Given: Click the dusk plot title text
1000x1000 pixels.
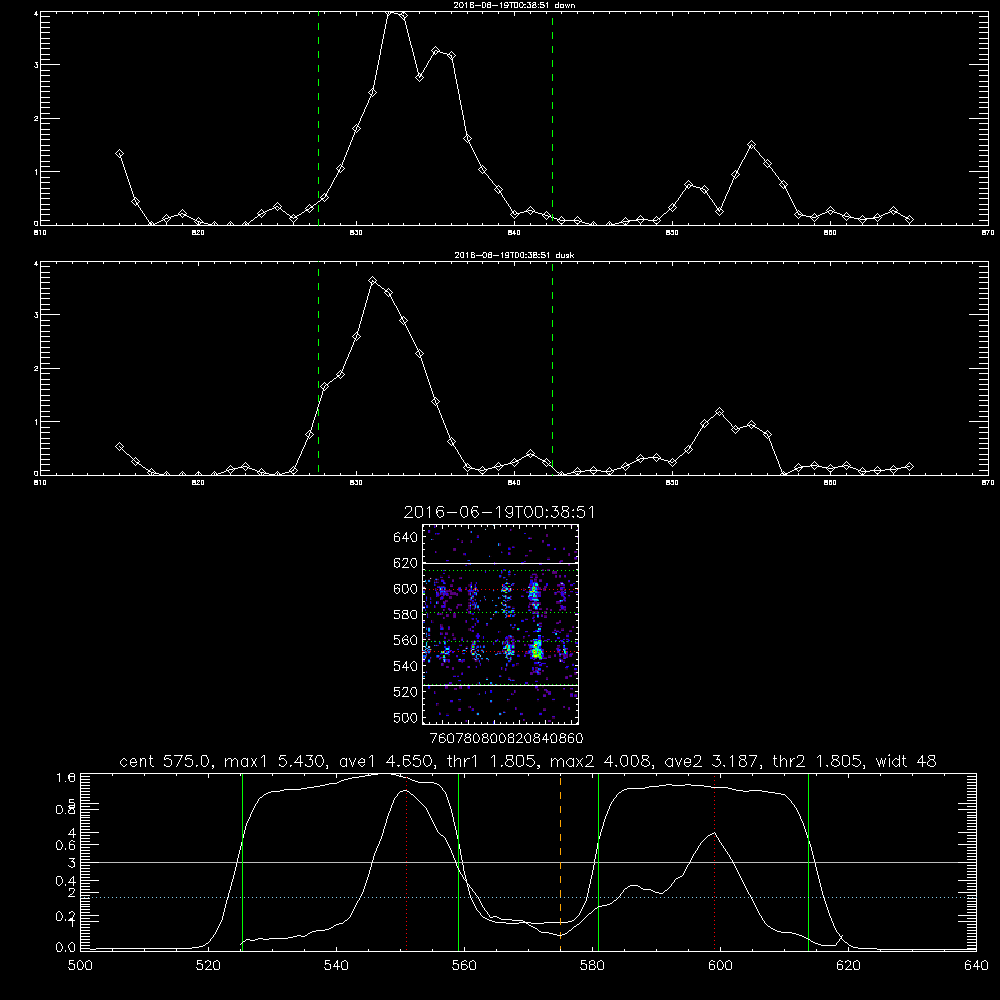Looking at the screenshot, I should pos(514,255).
